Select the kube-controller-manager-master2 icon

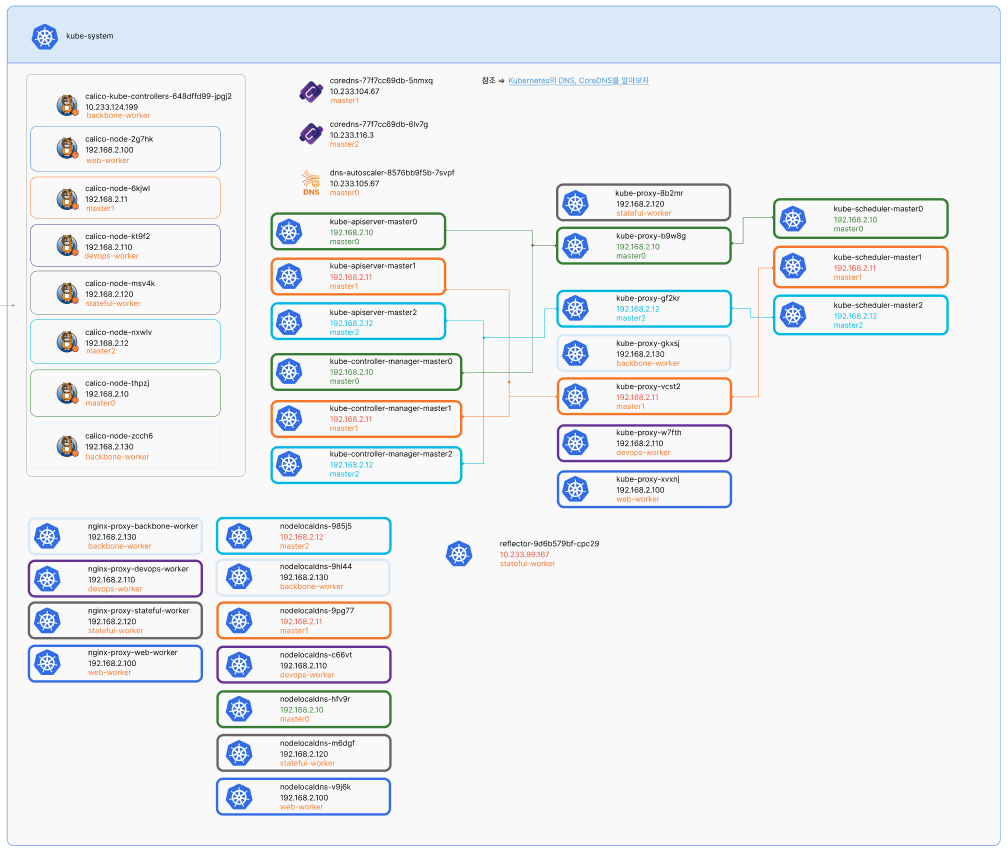pyautogui.click(x=289, y=464)
